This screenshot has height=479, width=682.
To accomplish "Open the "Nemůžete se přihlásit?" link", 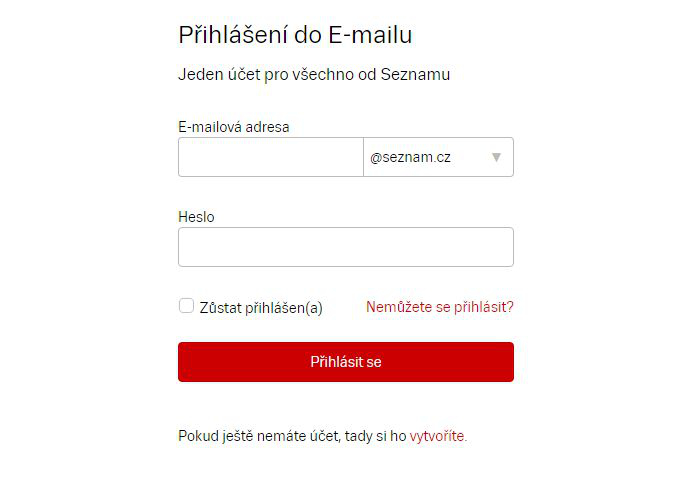I will pos(439,307).
